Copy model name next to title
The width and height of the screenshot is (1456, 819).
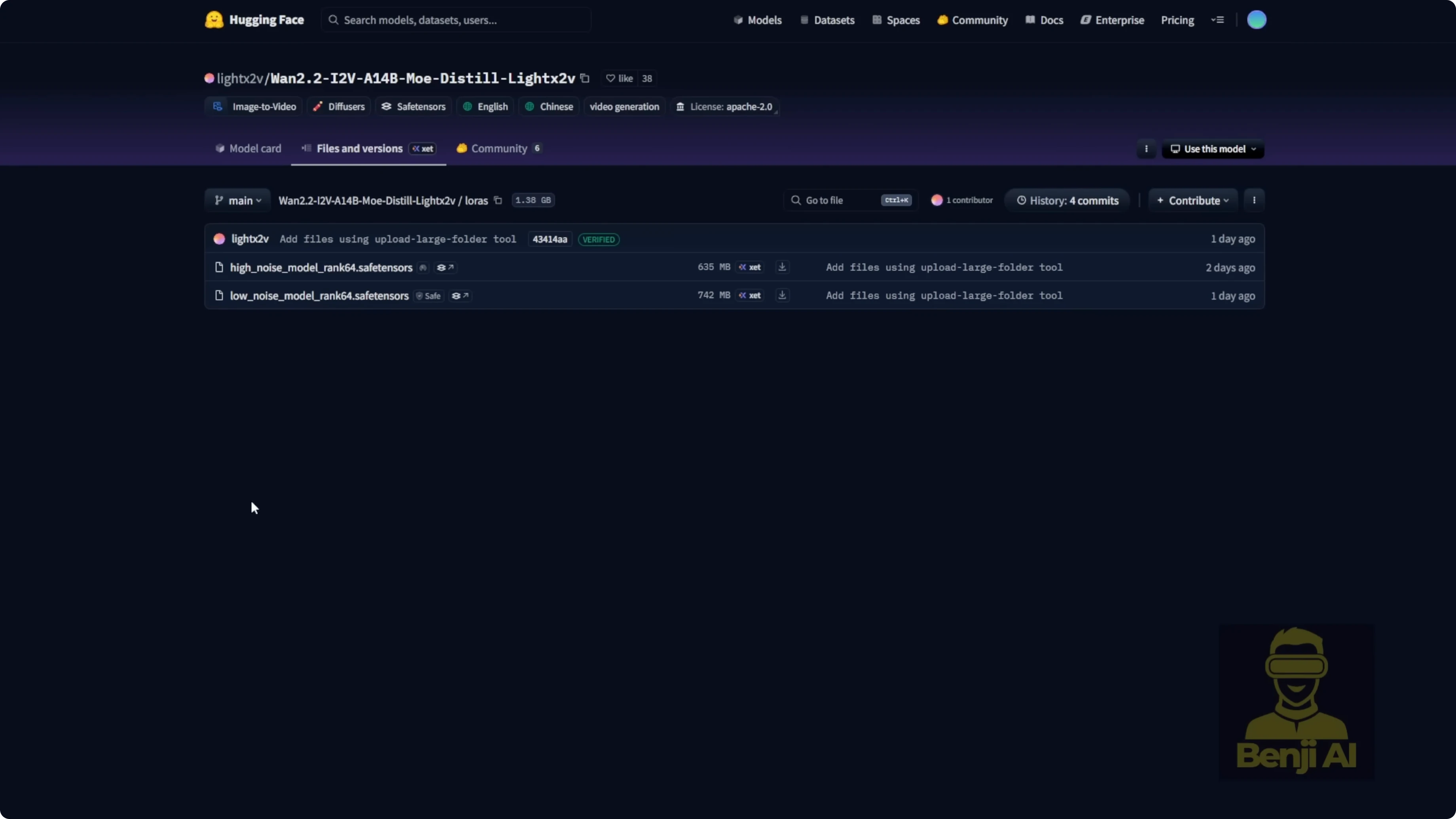click(x=585, y=79)
